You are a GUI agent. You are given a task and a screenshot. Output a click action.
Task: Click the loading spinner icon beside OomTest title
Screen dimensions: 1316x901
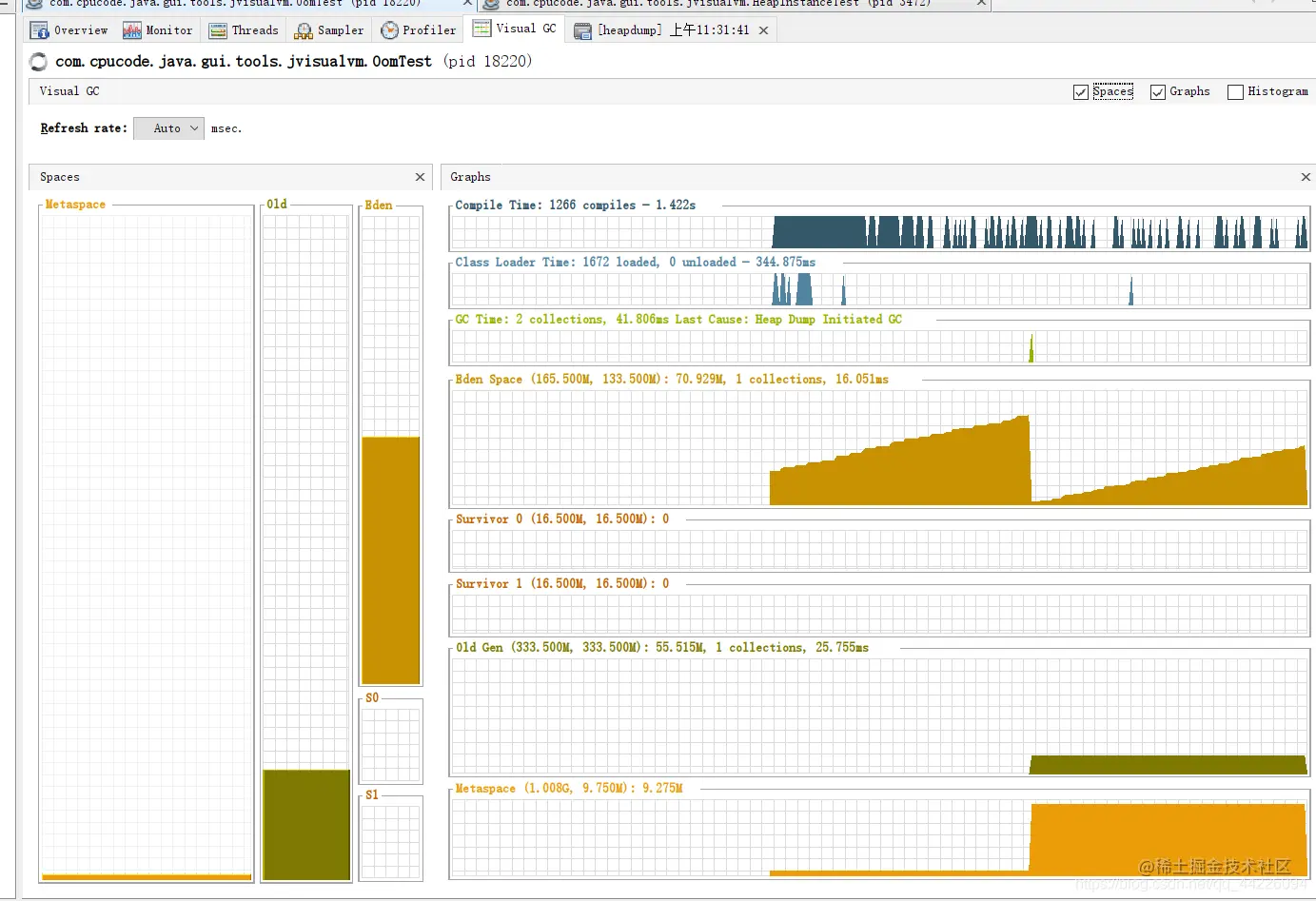(x=39, y=62)
